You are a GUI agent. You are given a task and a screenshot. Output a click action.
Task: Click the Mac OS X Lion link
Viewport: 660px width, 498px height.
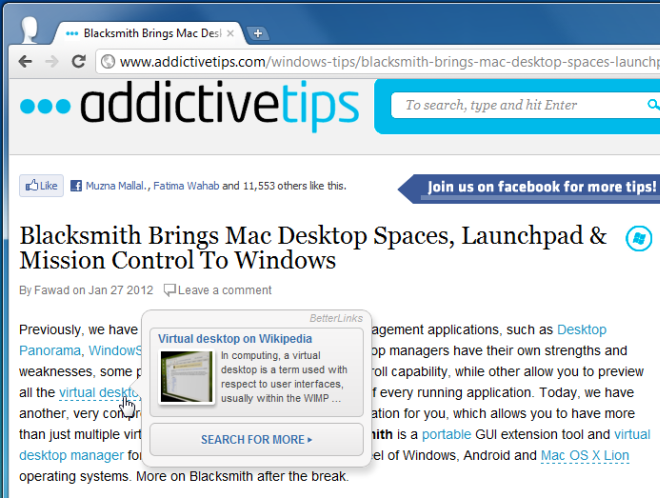pyautogui.click(x=585, y=455)
